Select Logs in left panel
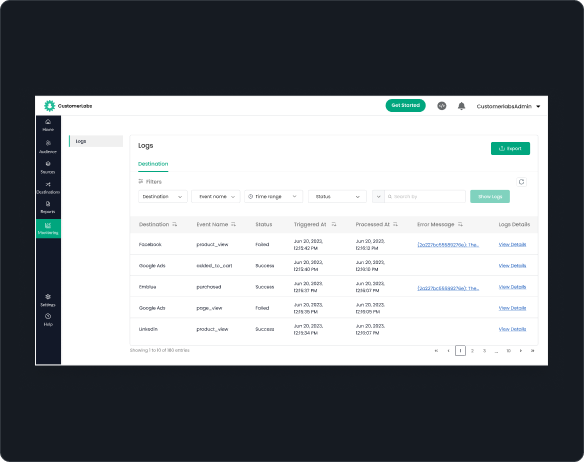The image size is (584, 462). (96, 141)
